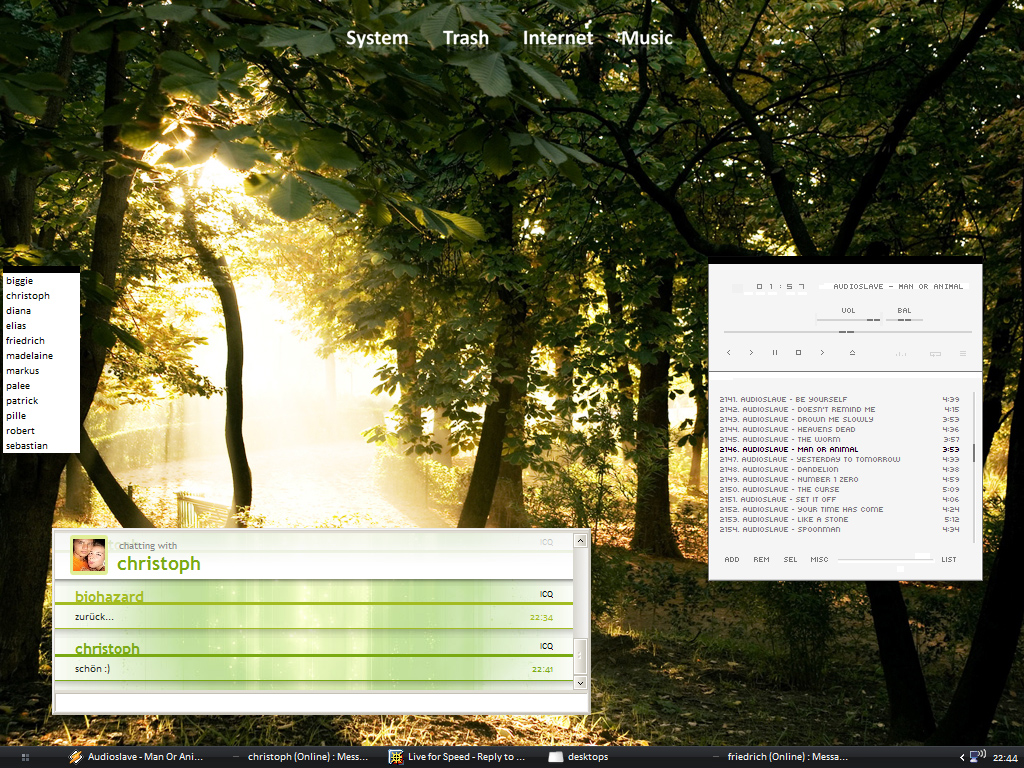Click the chat scrollbar down arrow
Screen dimensions: 1024x768
[580, 683]
